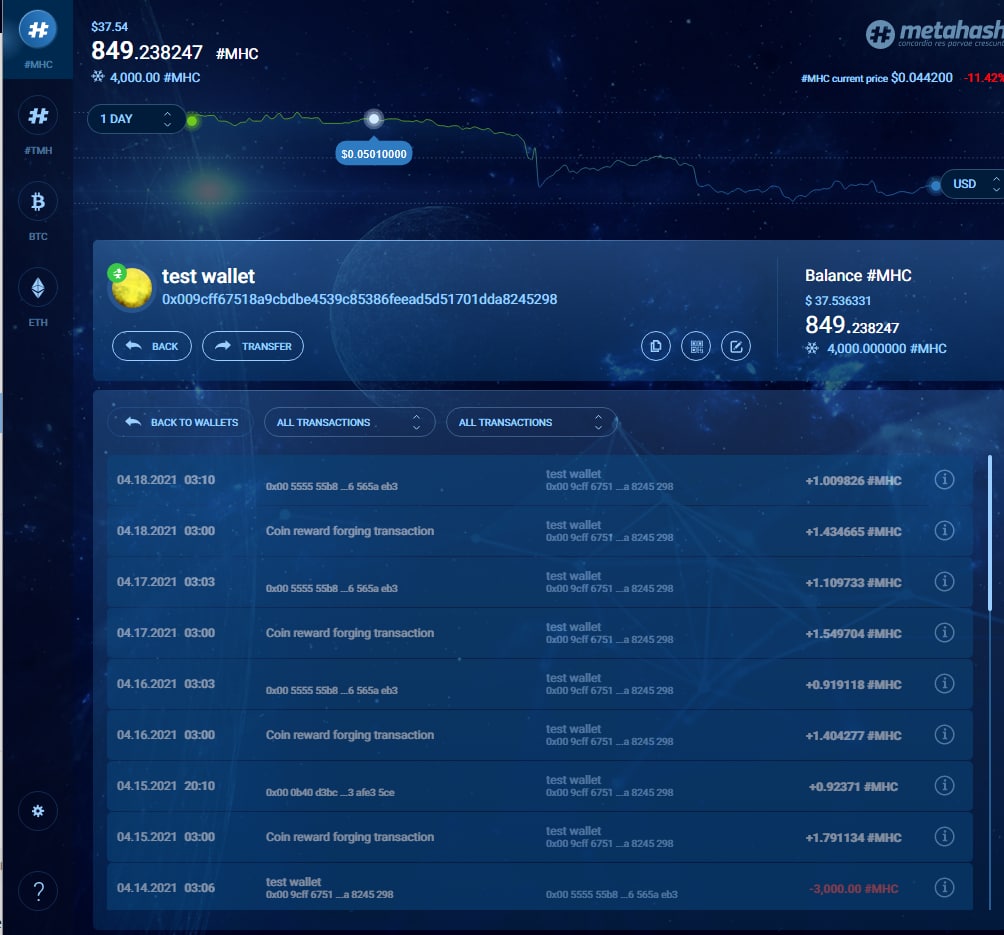Open info for -3,000.00 #MHC transaction
The image size is (1004, 935).
point(944,888)
